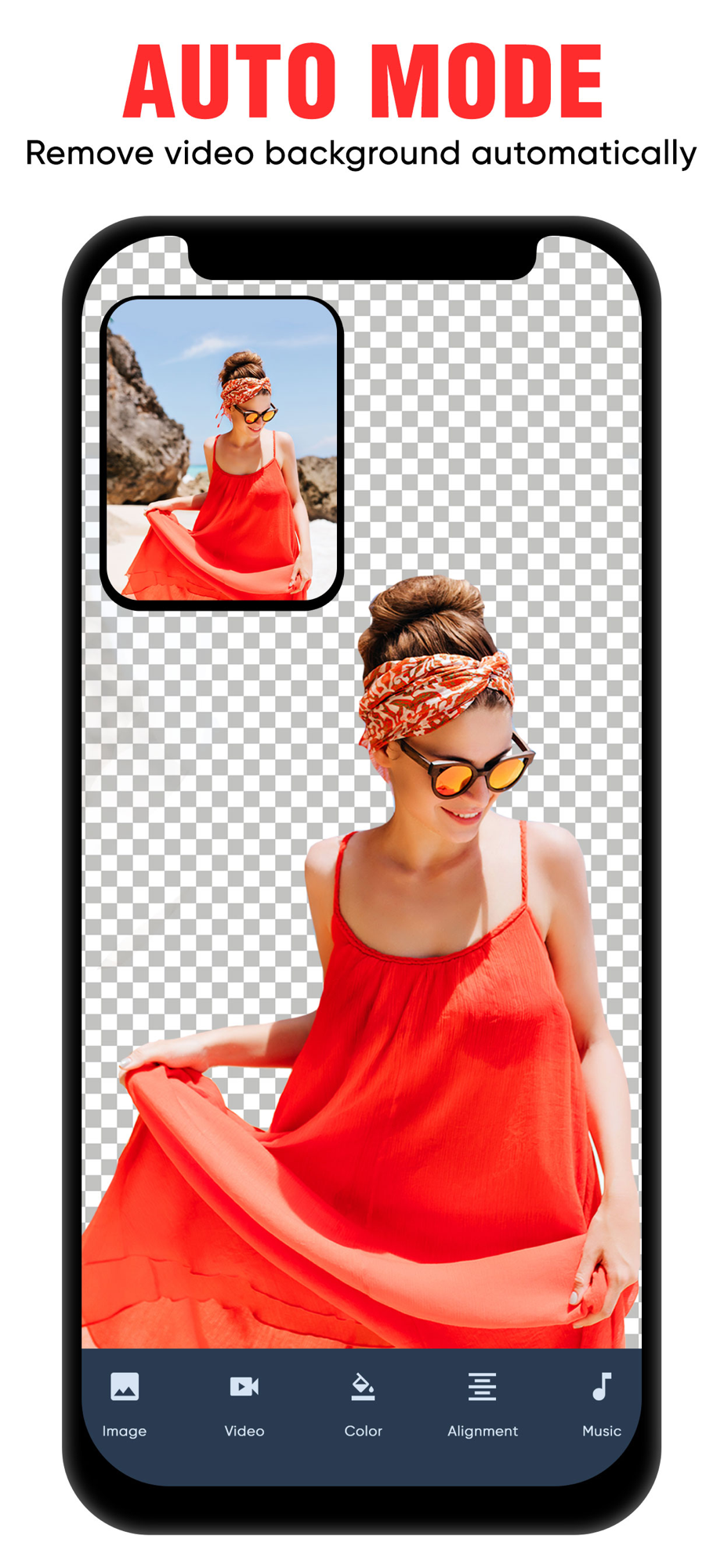Choose the Alignment label in toolbar
The height and width of the screenshot is (1568, 724).
(483, 1431)
